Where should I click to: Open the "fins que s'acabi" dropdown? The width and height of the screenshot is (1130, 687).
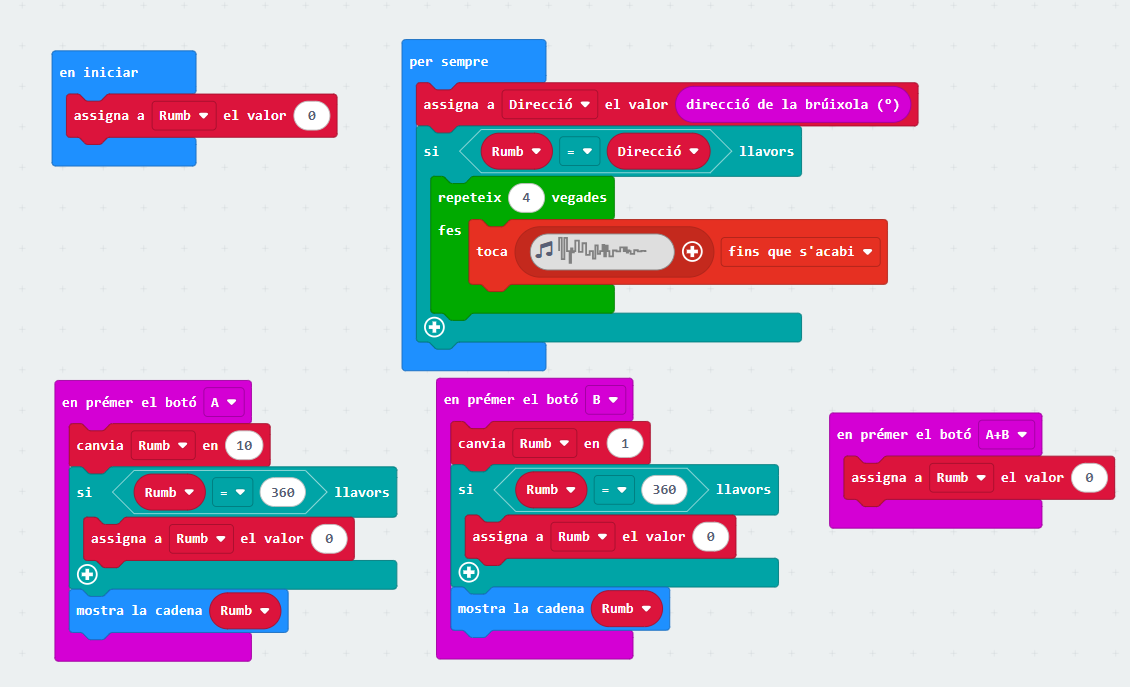800,252
